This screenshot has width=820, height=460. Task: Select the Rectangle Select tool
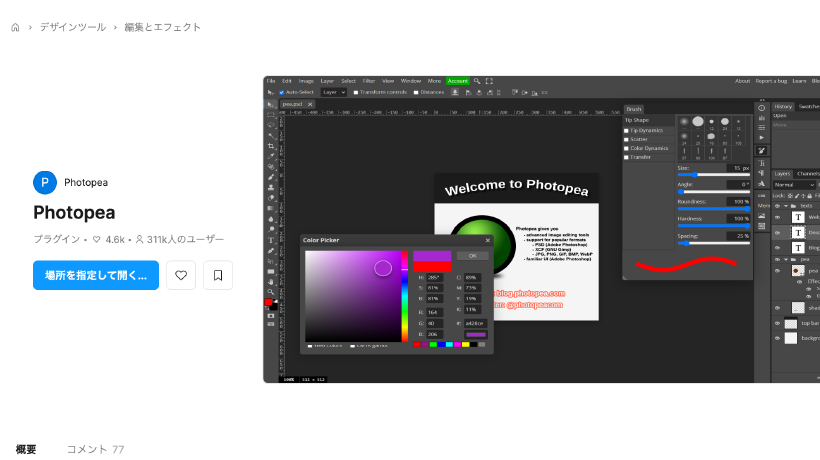coord(270,115)
